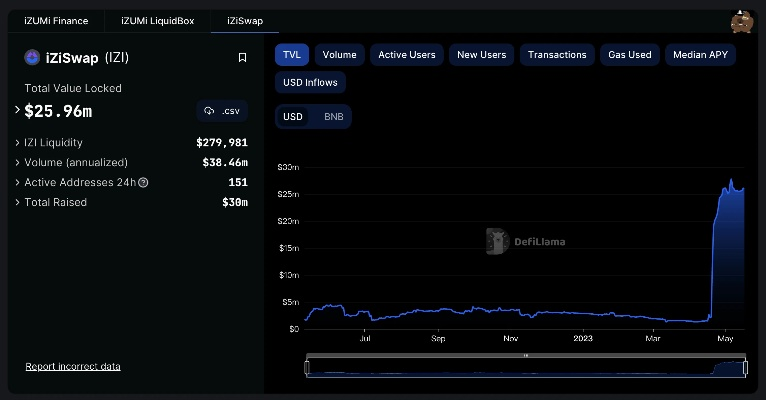Viewport: 766px width, 400px height.
Task: Expand the Total Value Locked breakdown
Action: coord(17,109)
